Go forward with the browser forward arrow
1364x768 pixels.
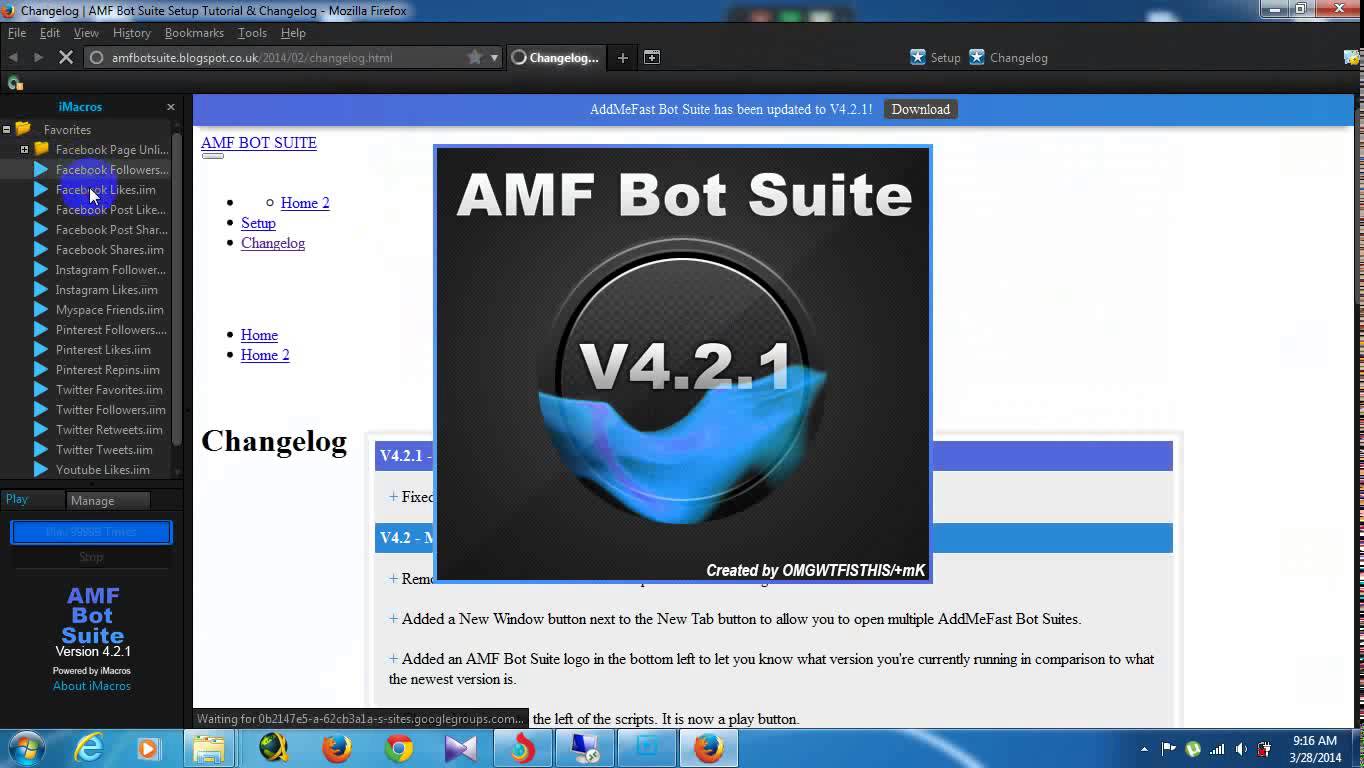(38, 58)
